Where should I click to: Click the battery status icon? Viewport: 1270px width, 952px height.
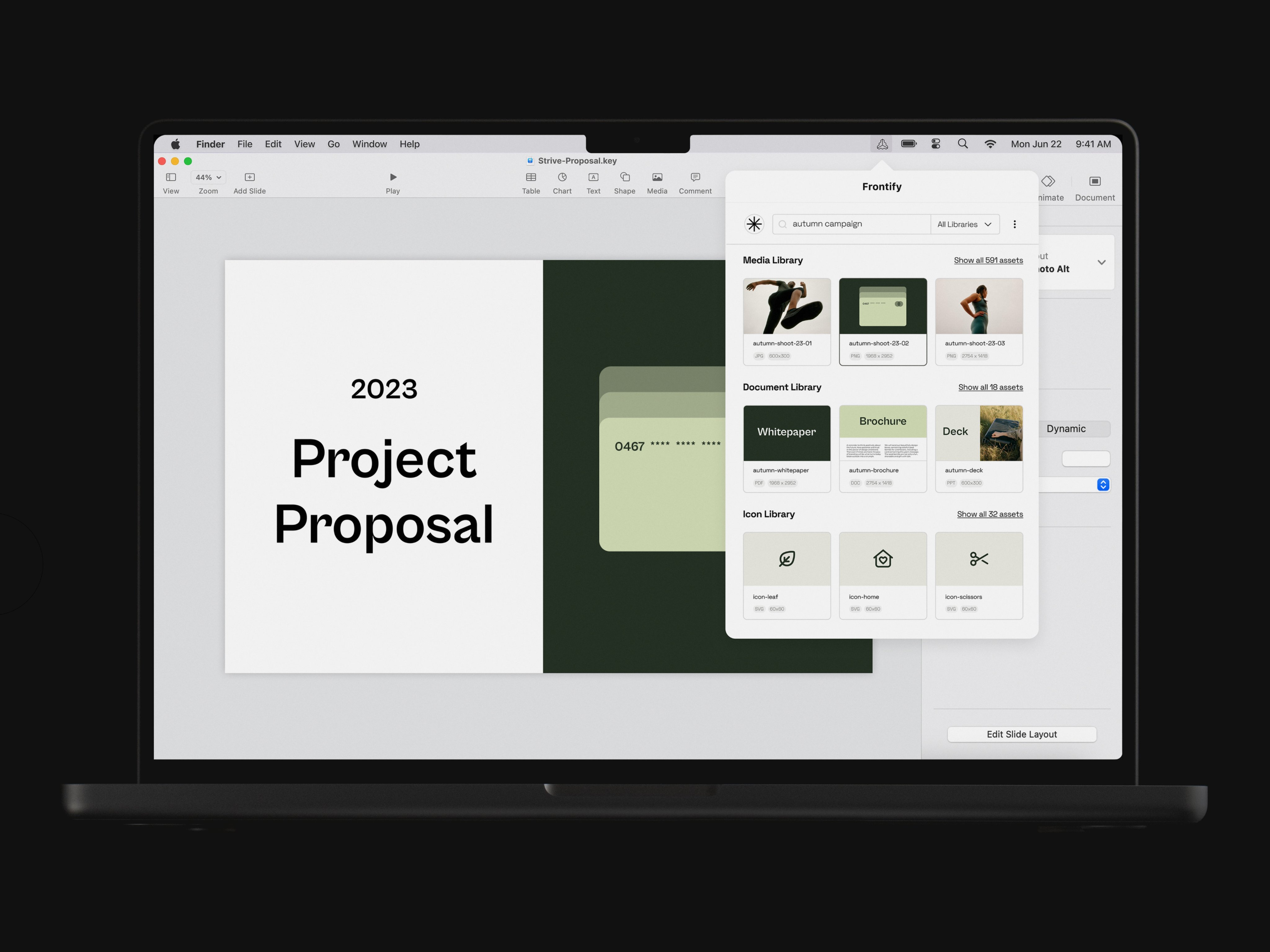[x=909, y=144]
